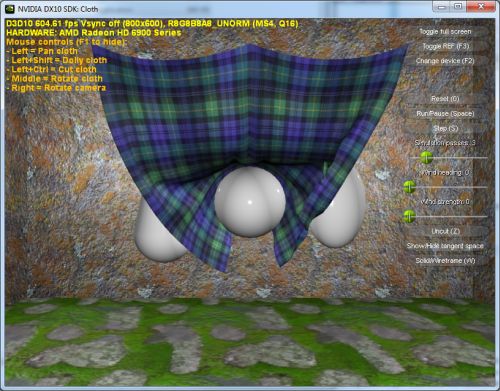500x391 pixels.
Task: Click Toggle REF (F3) button
Action: (x=445, y=46)
